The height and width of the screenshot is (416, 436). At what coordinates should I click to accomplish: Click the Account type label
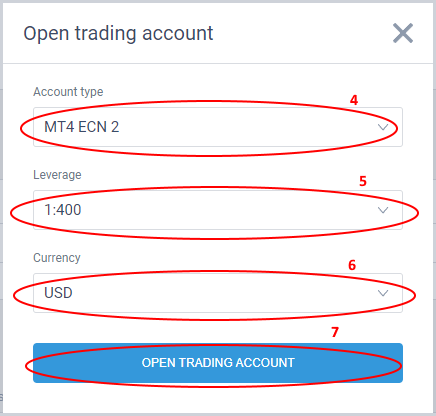coord(68,92)
